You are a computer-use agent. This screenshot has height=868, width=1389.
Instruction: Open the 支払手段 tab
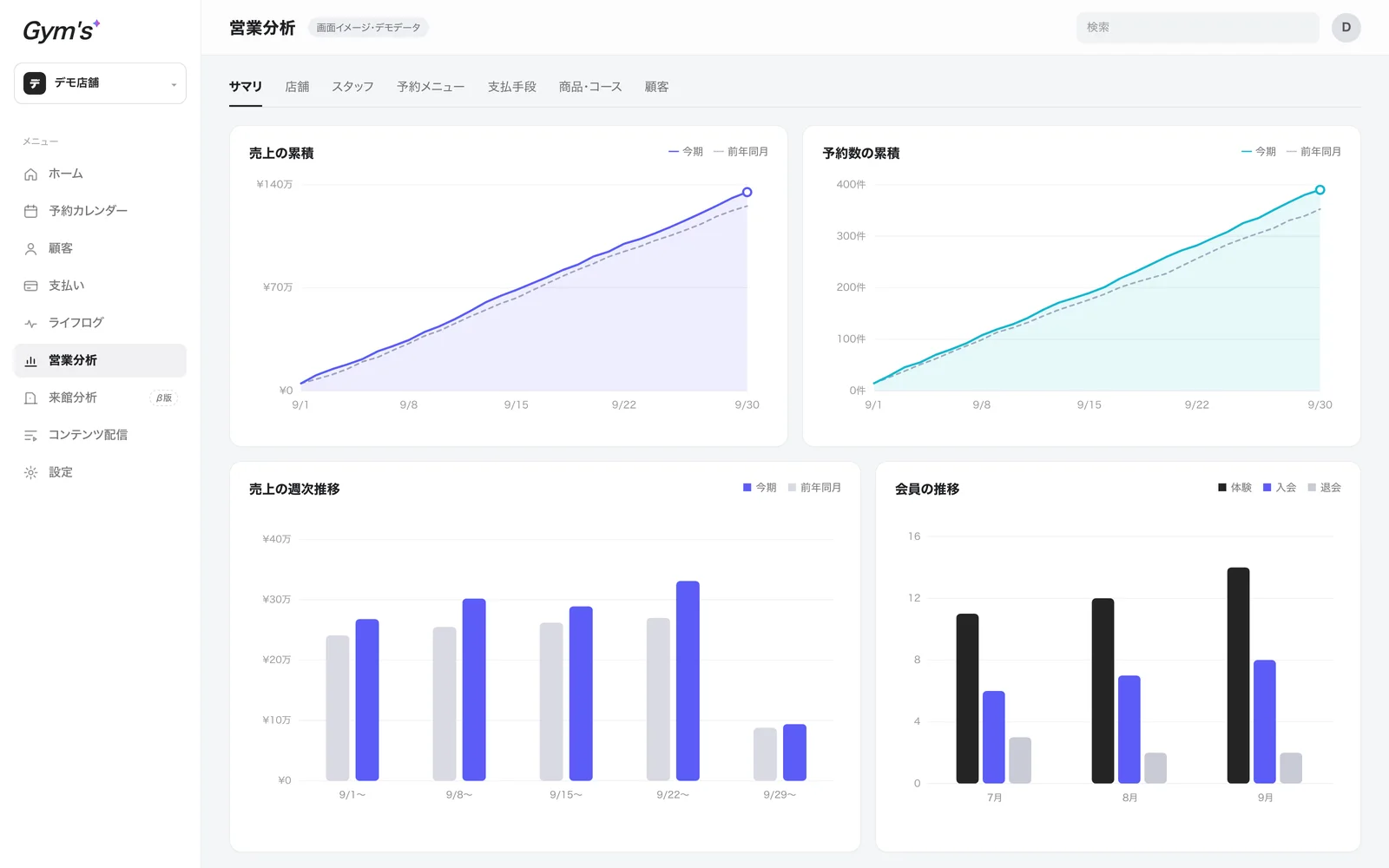pyautogui.click(x=512, y=87)
